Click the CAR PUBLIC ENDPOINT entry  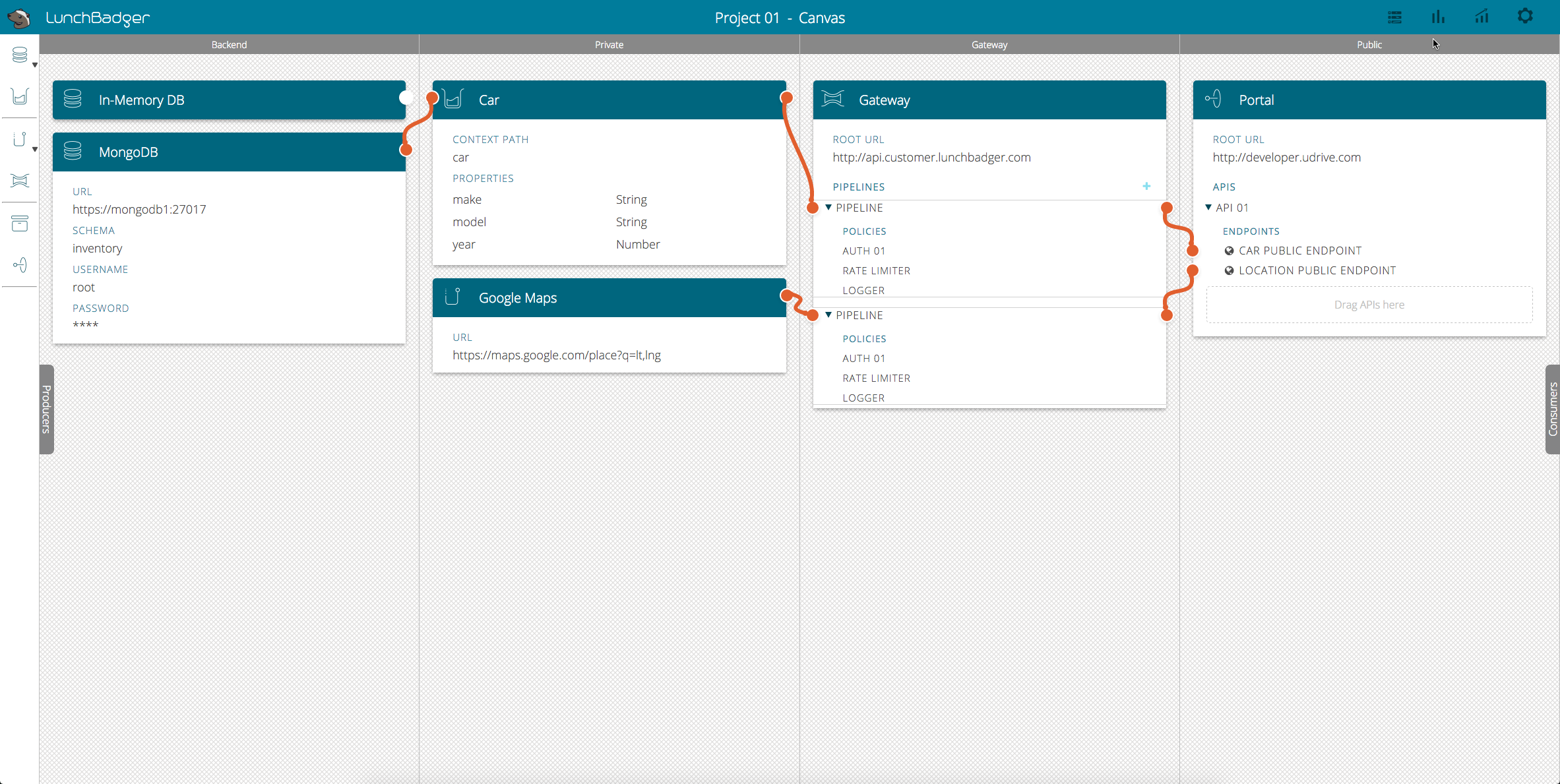1299,251
